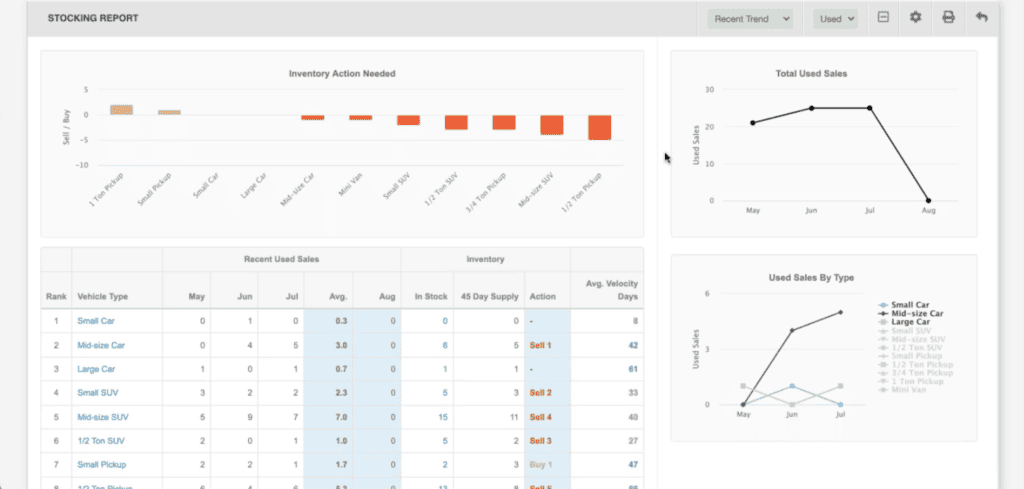Click the Jul data point in Total Used Sales

(870, 108)
